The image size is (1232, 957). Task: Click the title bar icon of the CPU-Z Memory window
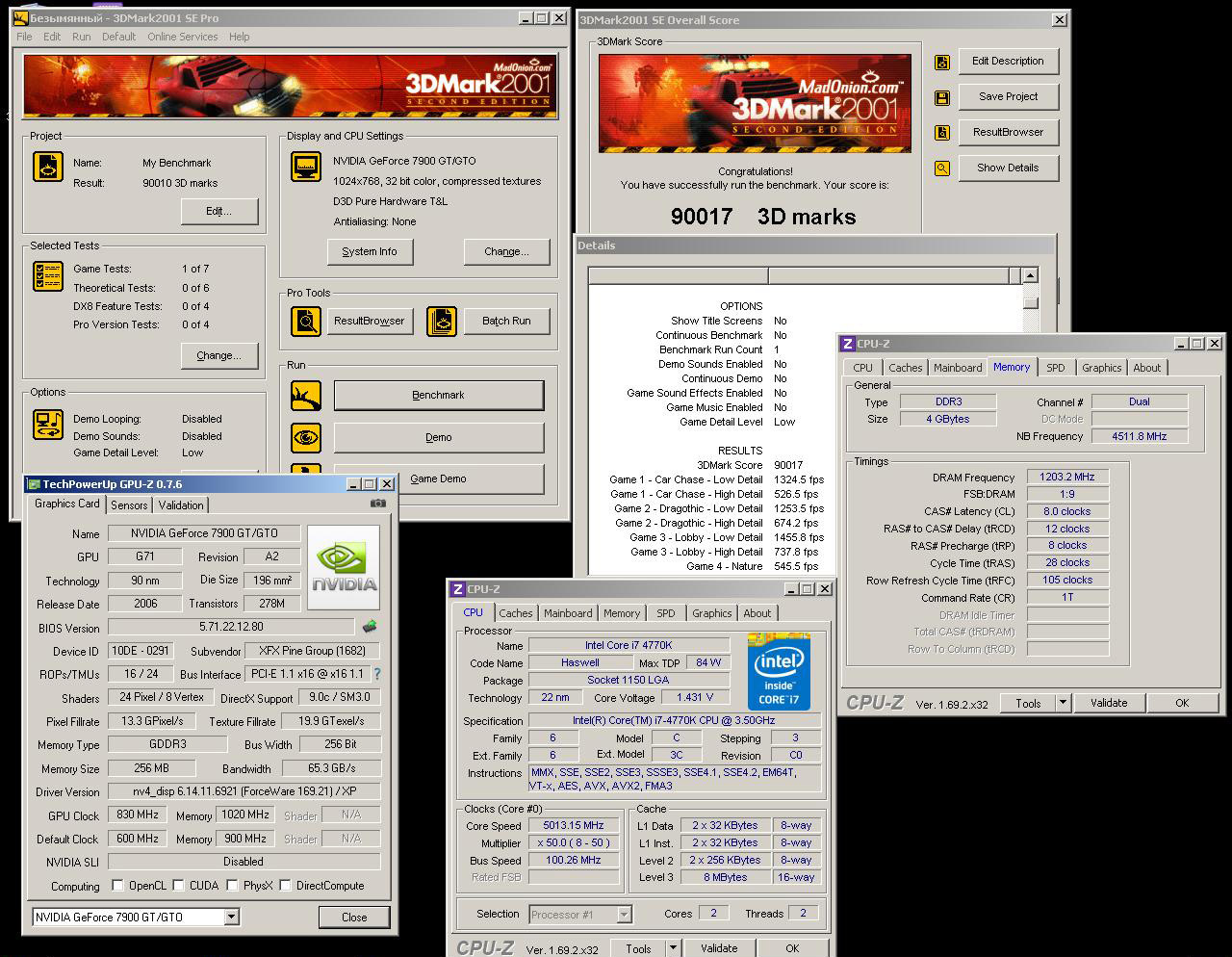click(847, 344)
